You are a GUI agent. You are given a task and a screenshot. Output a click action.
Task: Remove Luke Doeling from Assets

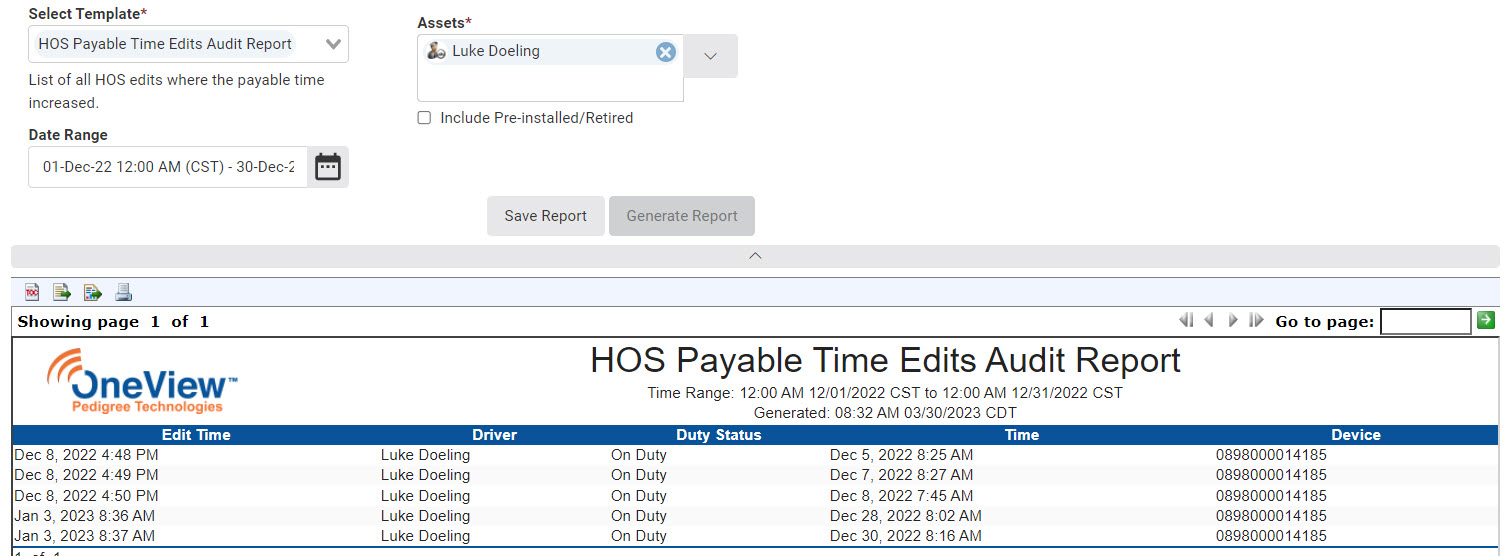pyautogui.click(x=666, y=52)
